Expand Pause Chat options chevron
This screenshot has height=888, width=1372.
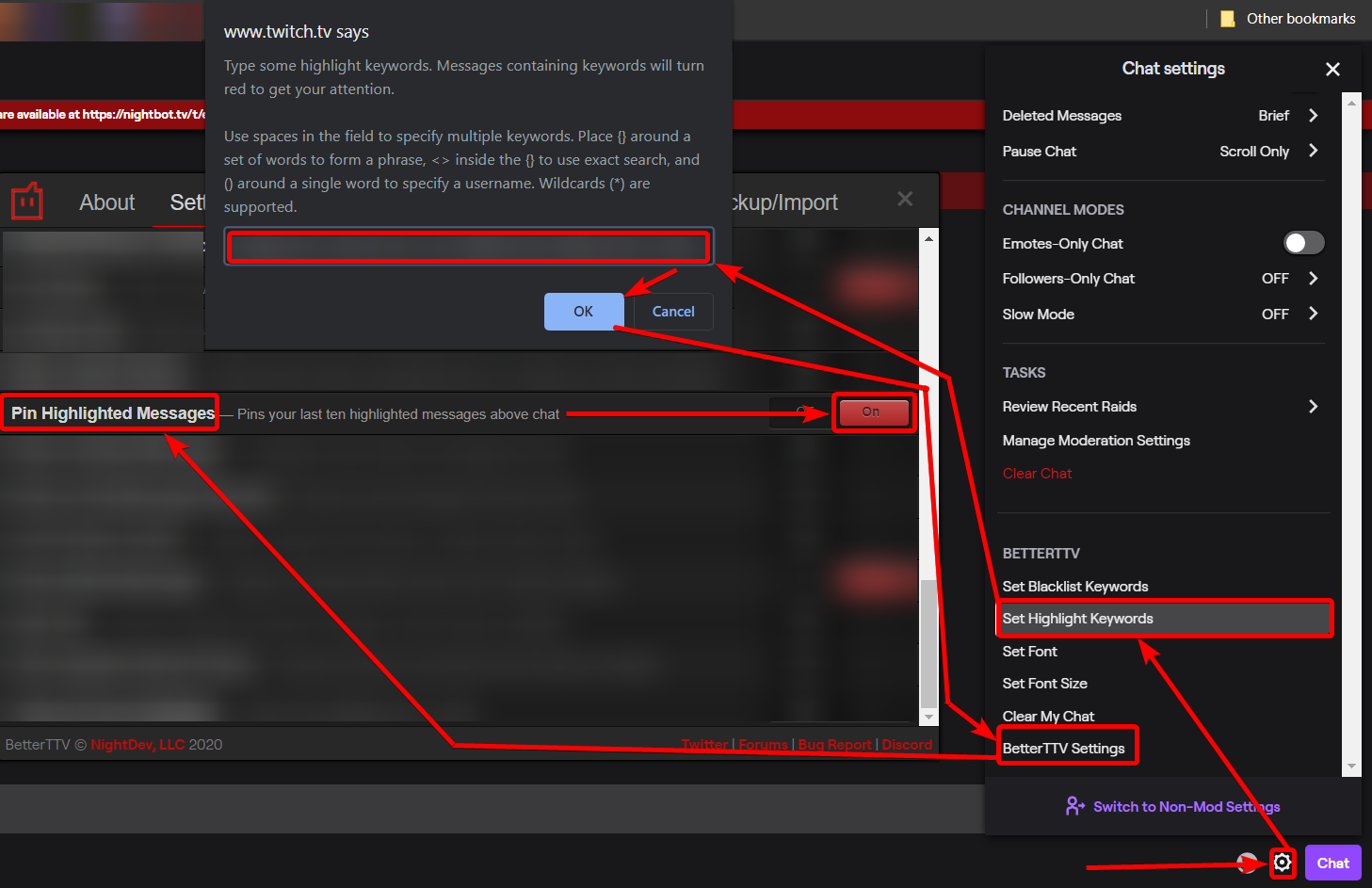(1314, 151)
